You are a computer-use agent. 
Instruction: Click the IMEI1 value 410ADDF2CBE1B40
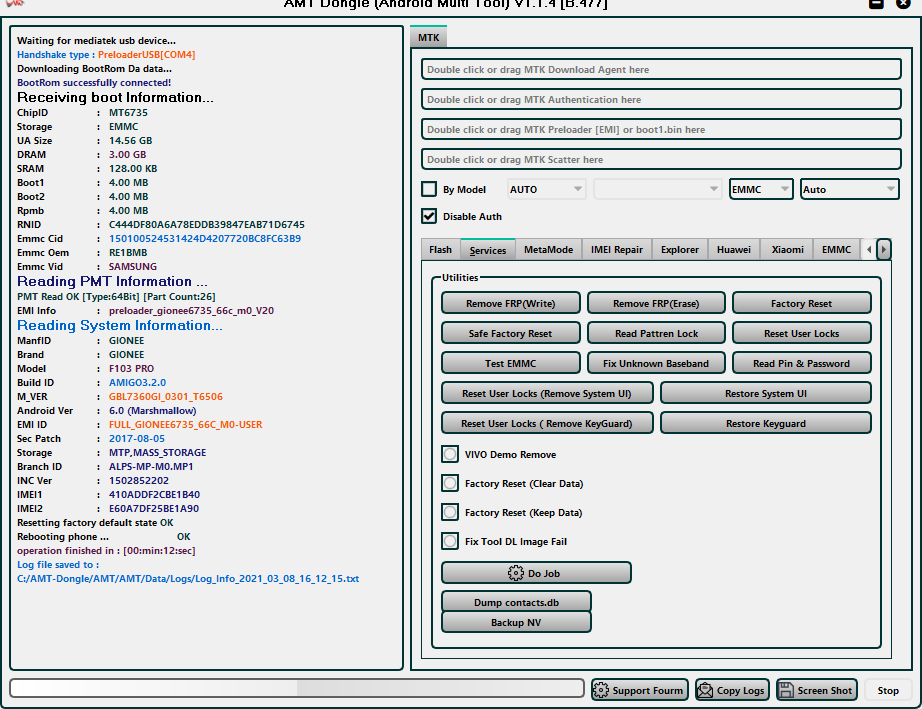[x=154, y=494]
